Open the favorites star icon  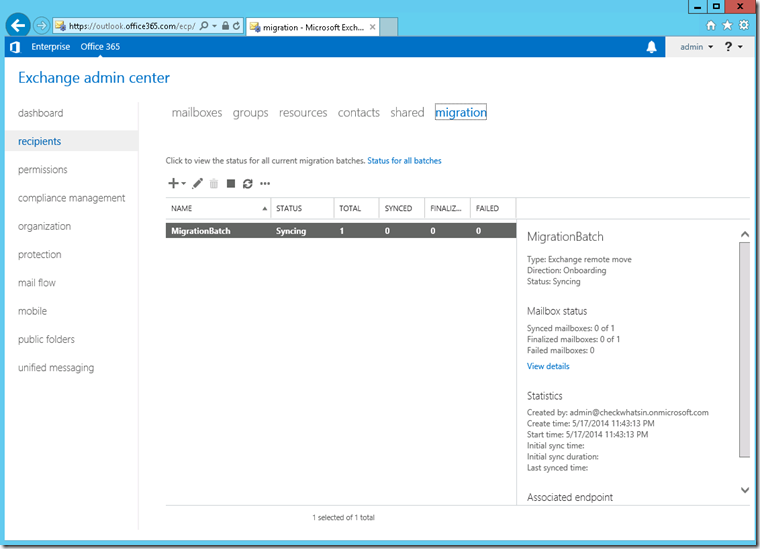(x=727, y=25)
